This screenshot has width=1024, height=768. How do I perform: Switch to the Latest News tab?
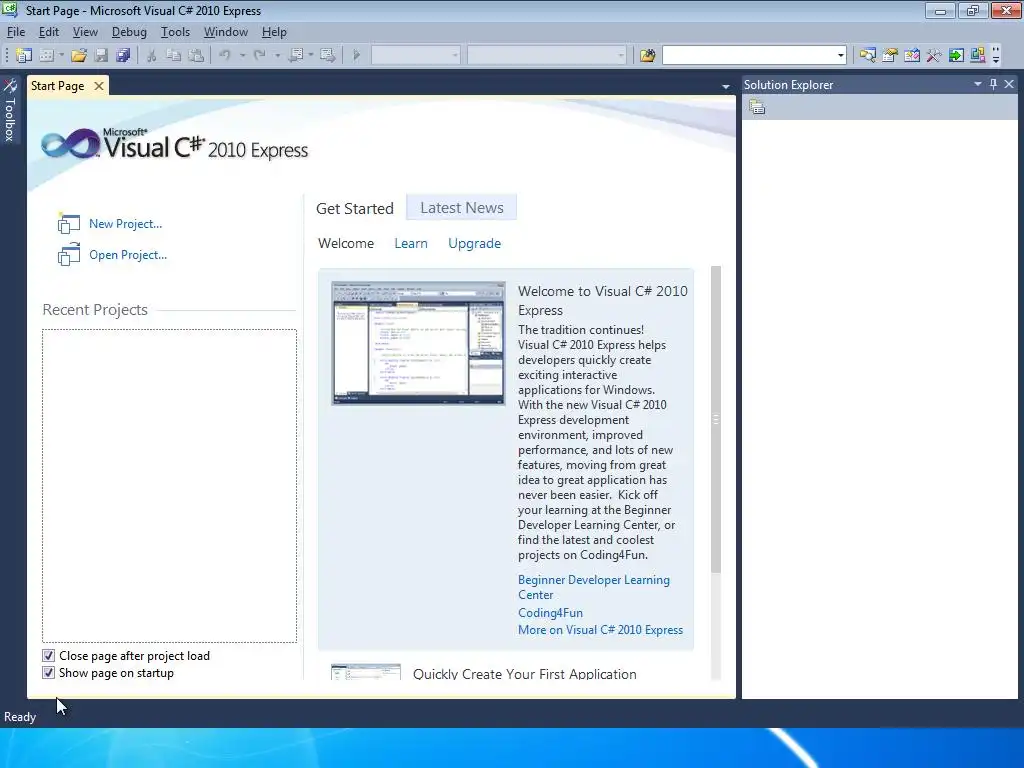[x=462, y=208]
